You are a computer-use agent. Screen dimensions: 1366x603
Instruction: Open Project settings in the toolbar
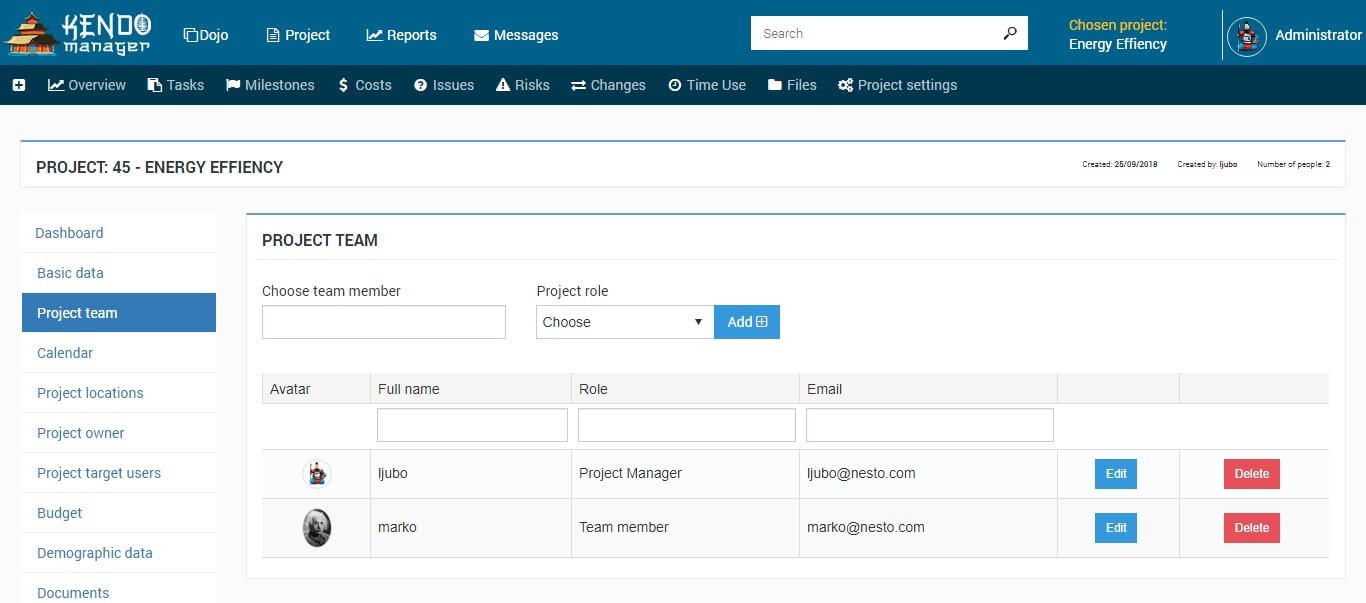tap(897, 85)
